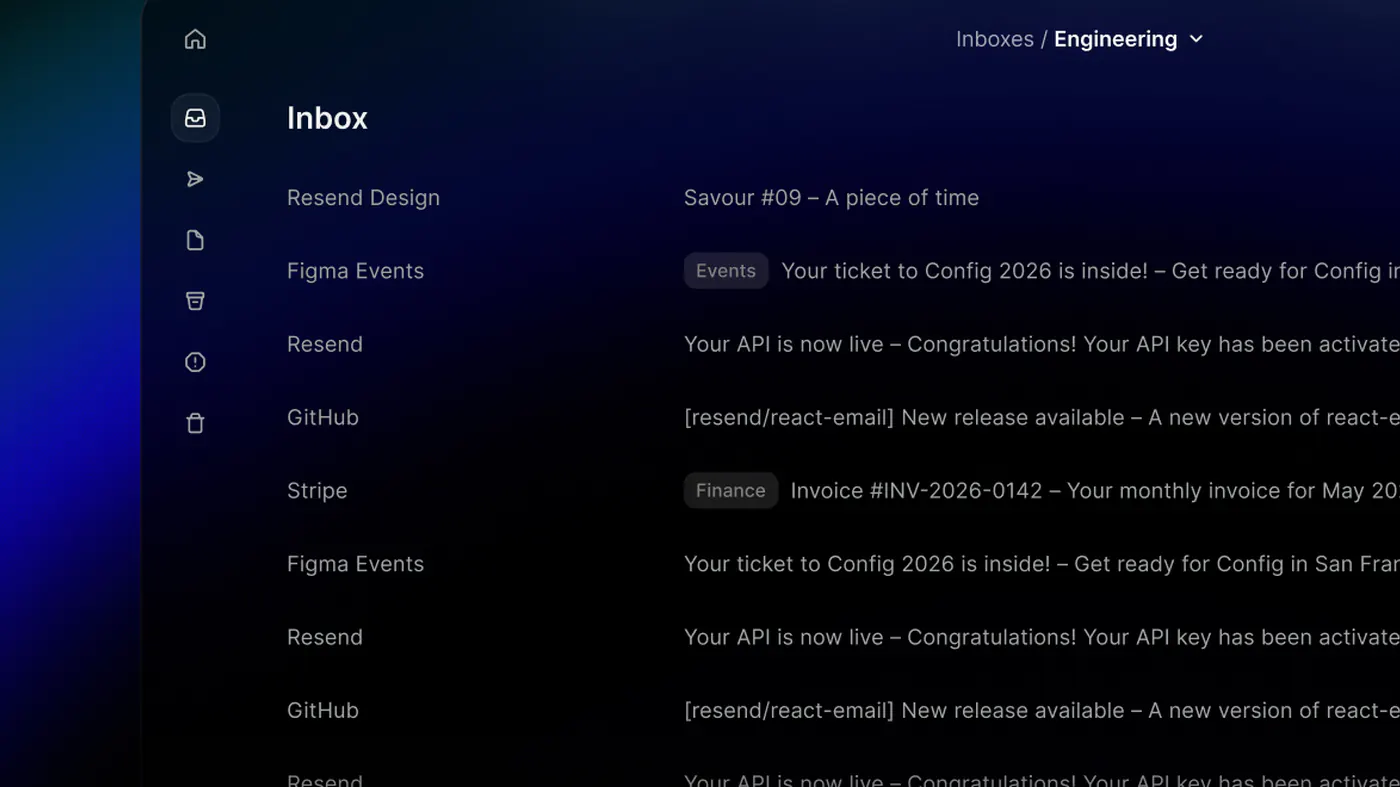
Task: Open the Archive box icon
Action: (x=195, y=301)
